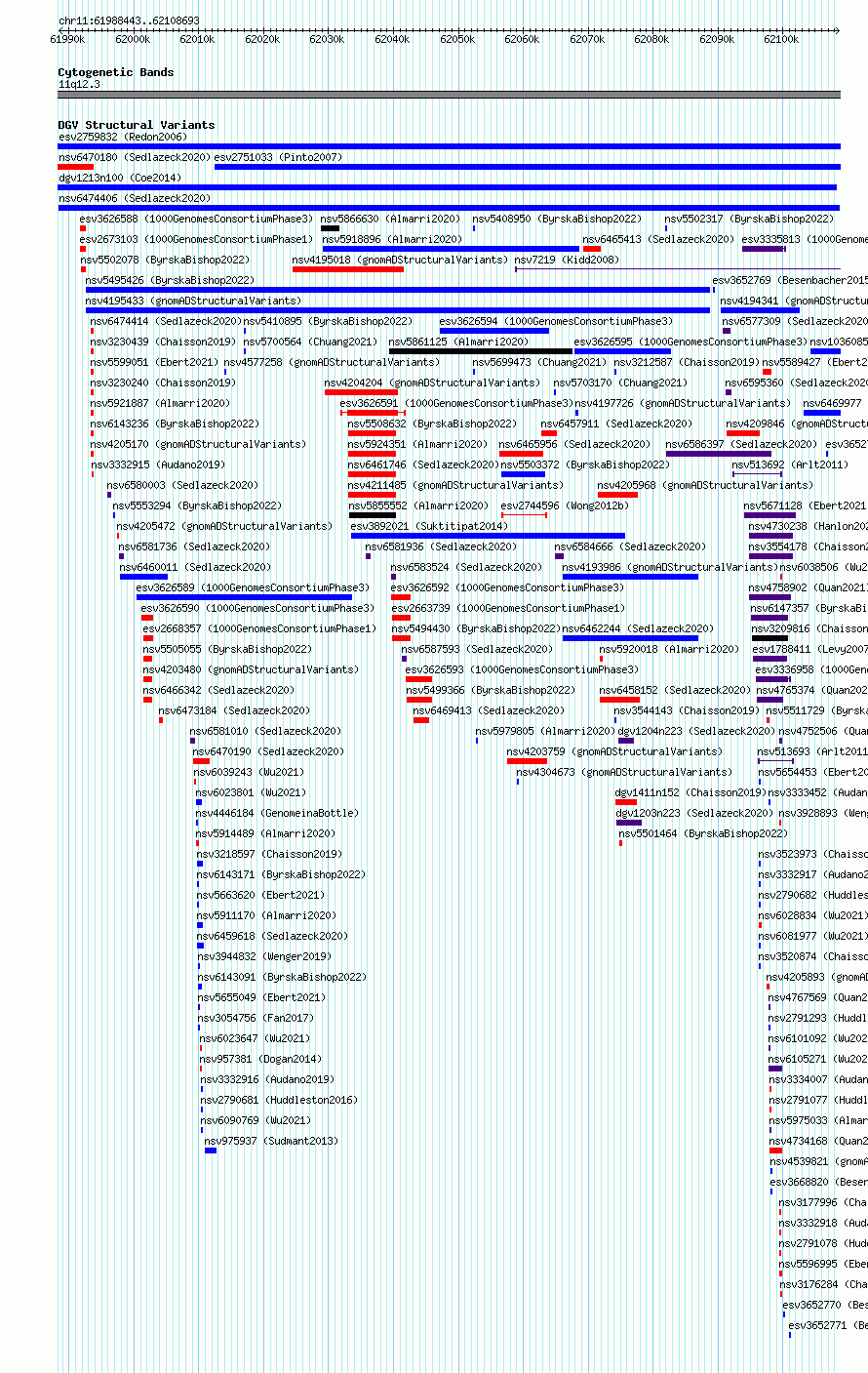This screenshot has width=868, height=1373.
Task: Click nsv2790681 (Huddleston2016) label
Action: [279, 1100]
